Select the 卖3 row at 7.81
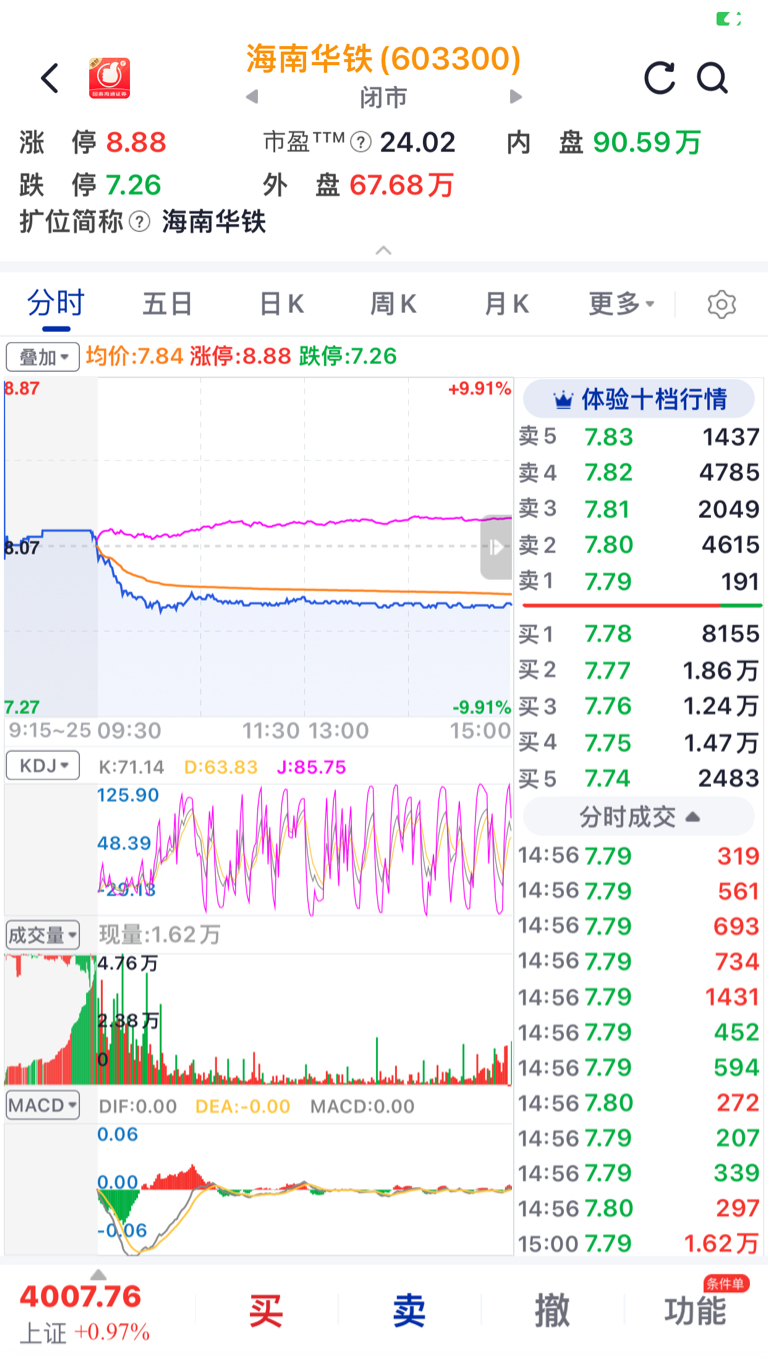The image size is (768, 1366). pos(639,509)
